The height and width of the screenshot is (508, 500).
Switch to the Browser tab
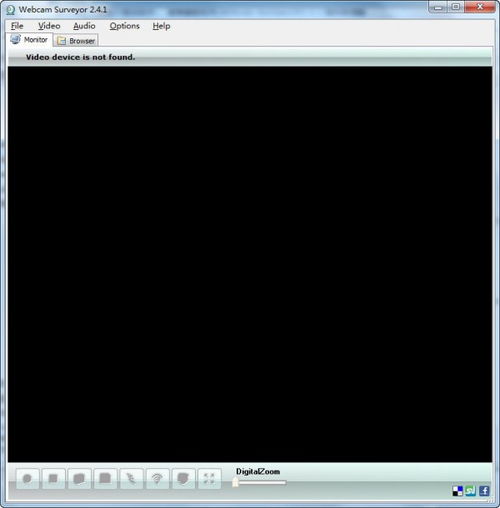click(76, 41)
